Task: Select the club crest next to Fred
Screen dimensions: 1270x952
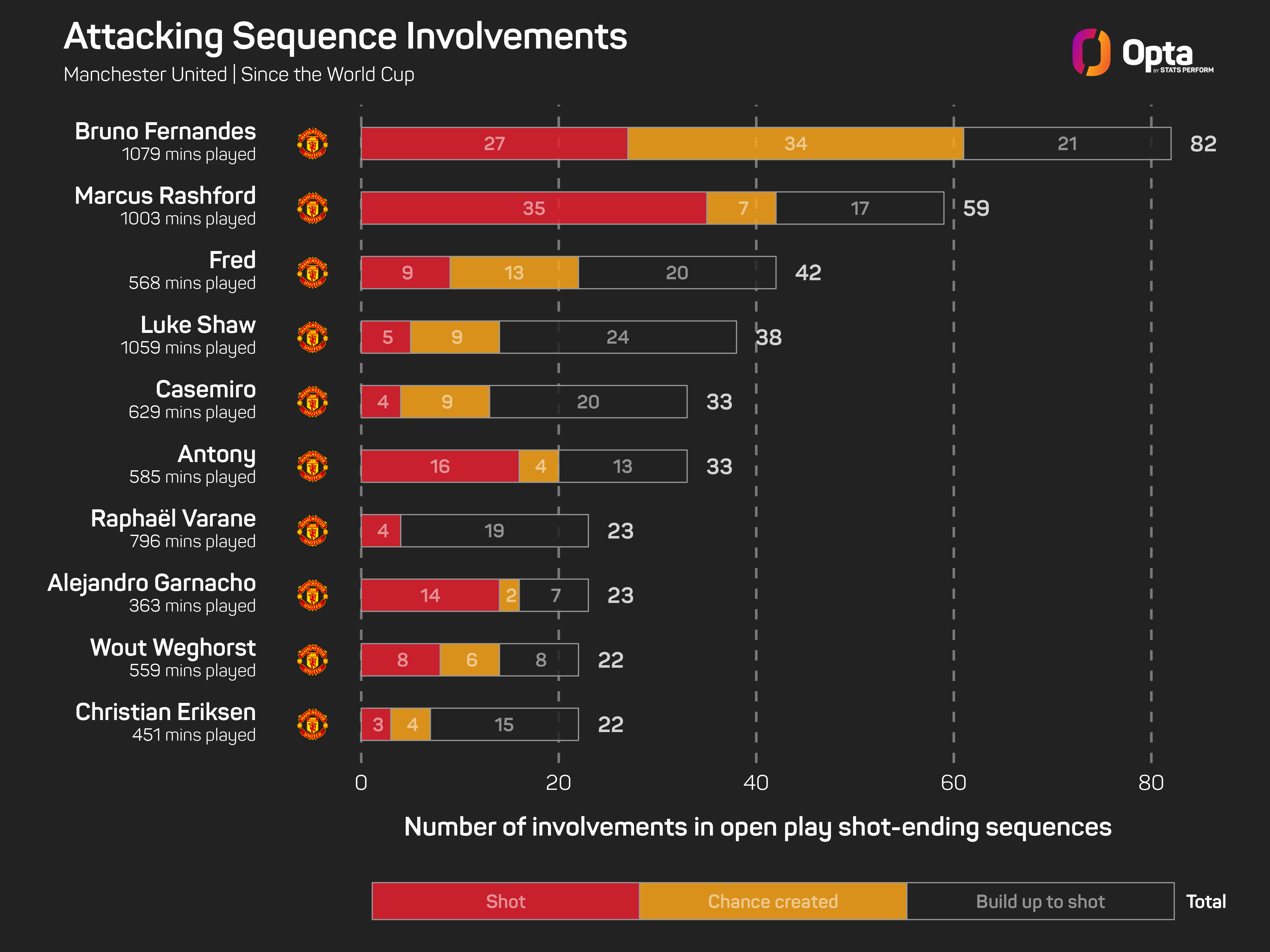Action: point(313,273)
